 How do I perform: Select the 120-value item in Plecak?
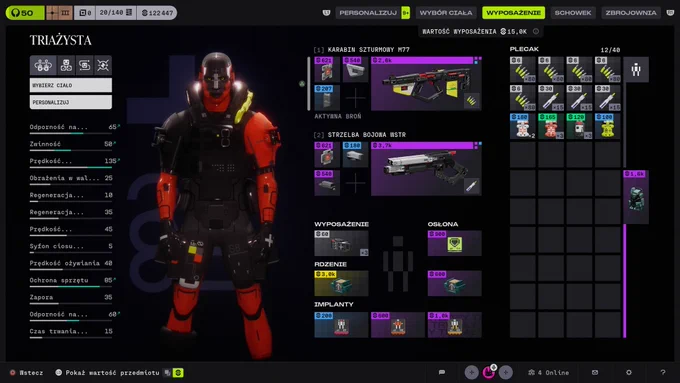(x=579, y=126)
